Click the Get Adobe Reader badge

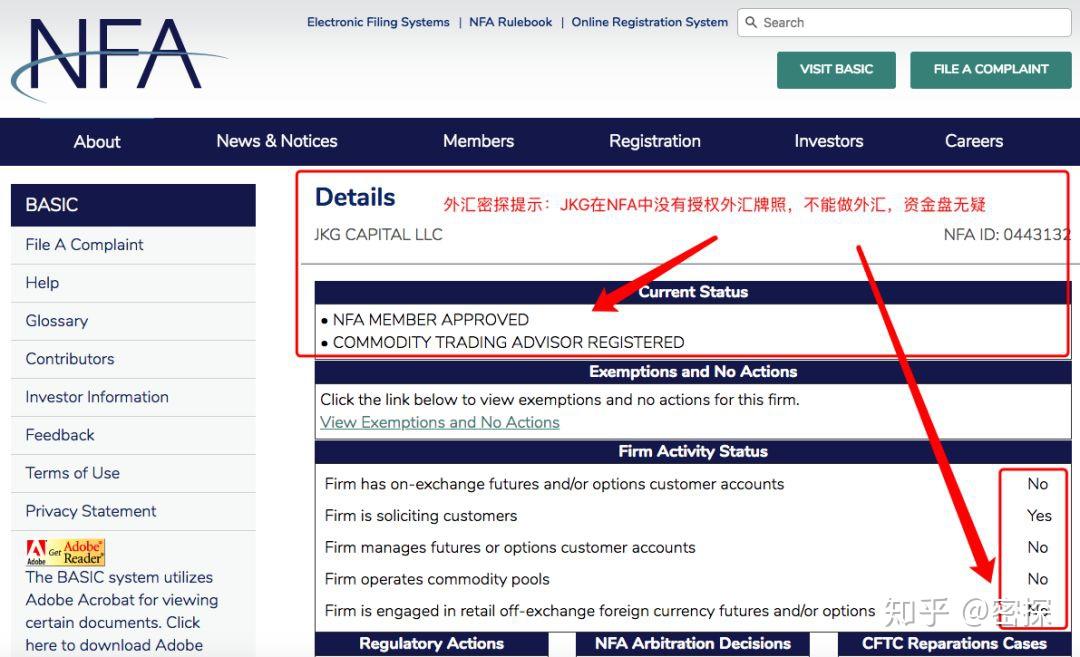[65, 552]
